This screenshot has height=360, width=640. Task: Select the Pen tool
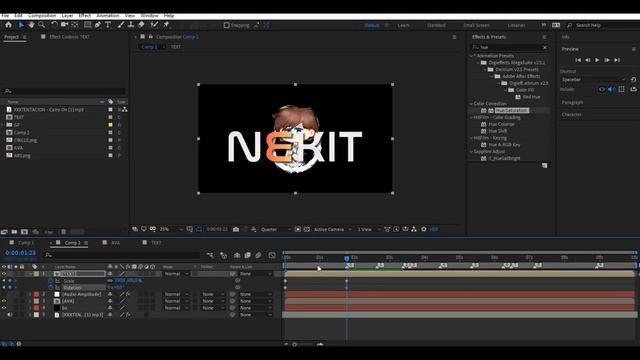click(x=98, y=25)
